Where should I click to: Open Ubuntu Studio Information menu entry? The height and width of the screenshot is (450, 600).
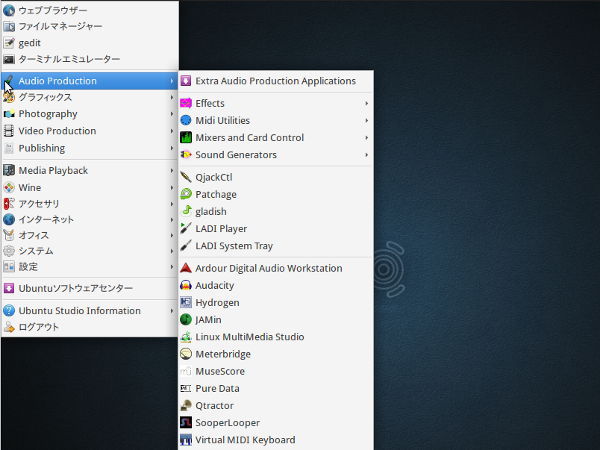(90, 311)
